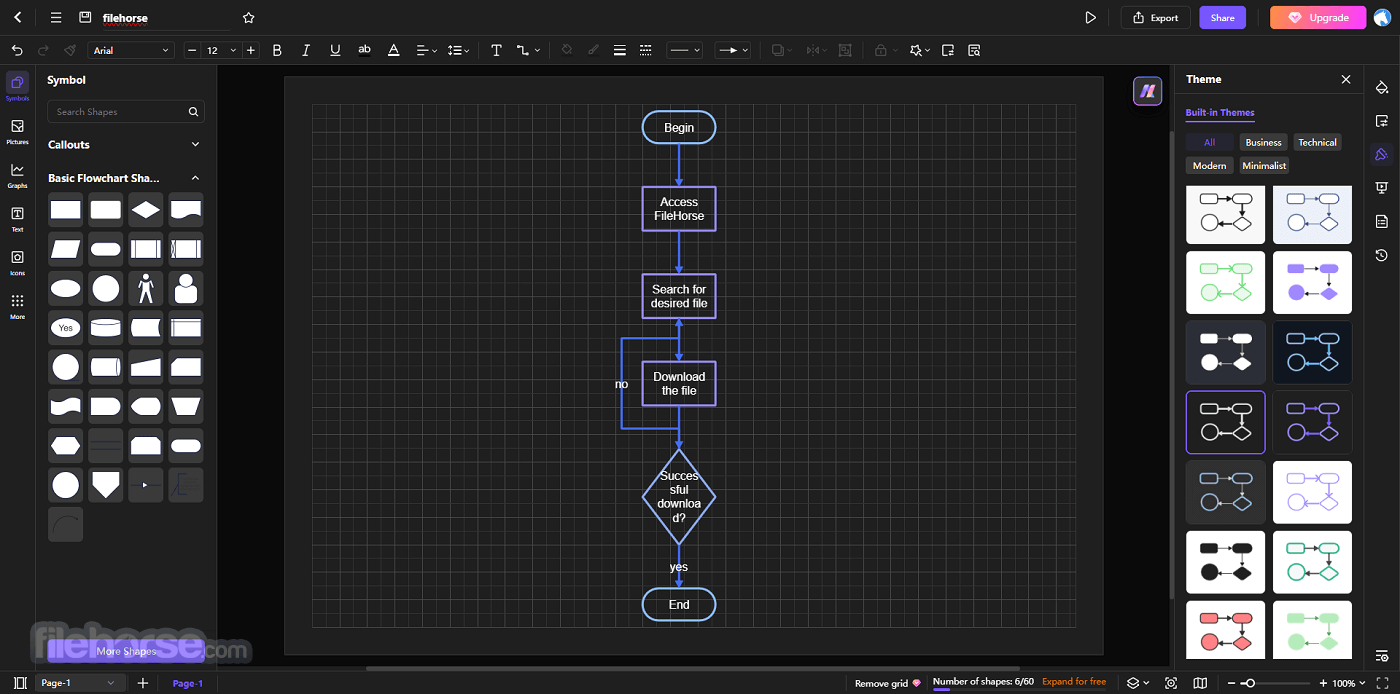Open the user profile avatar
Viewport: 1400px width, 694px height.
1382,17
